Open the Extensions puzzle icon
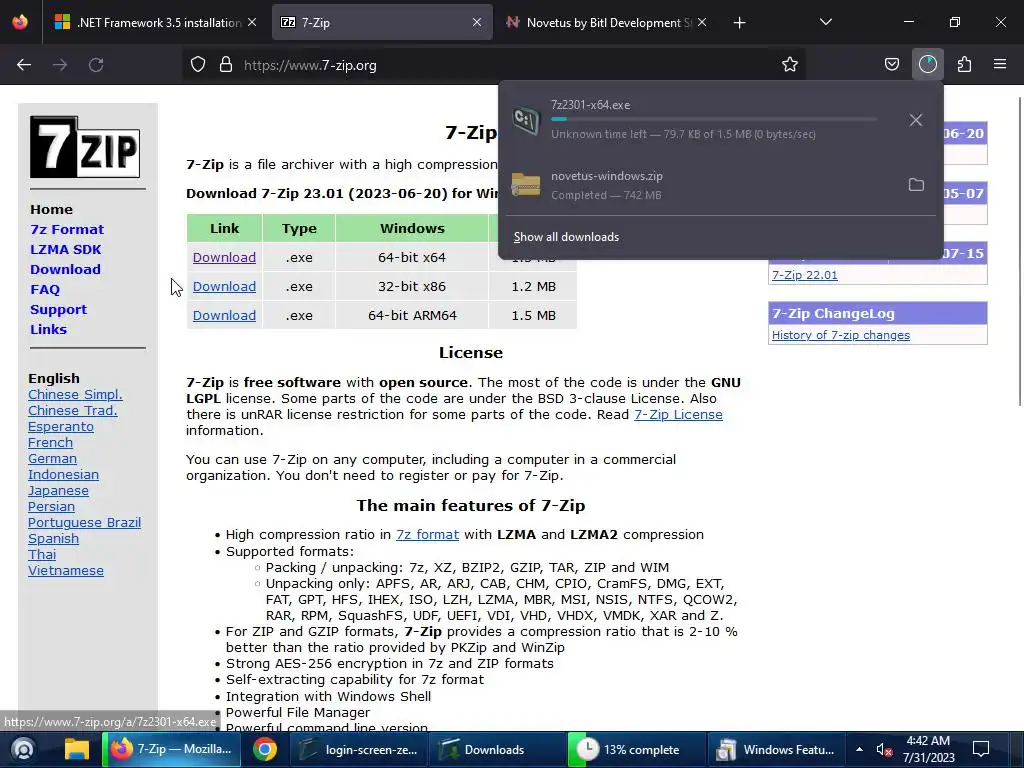This screenshot has height=768, width=1024. [x=964, y=65]
